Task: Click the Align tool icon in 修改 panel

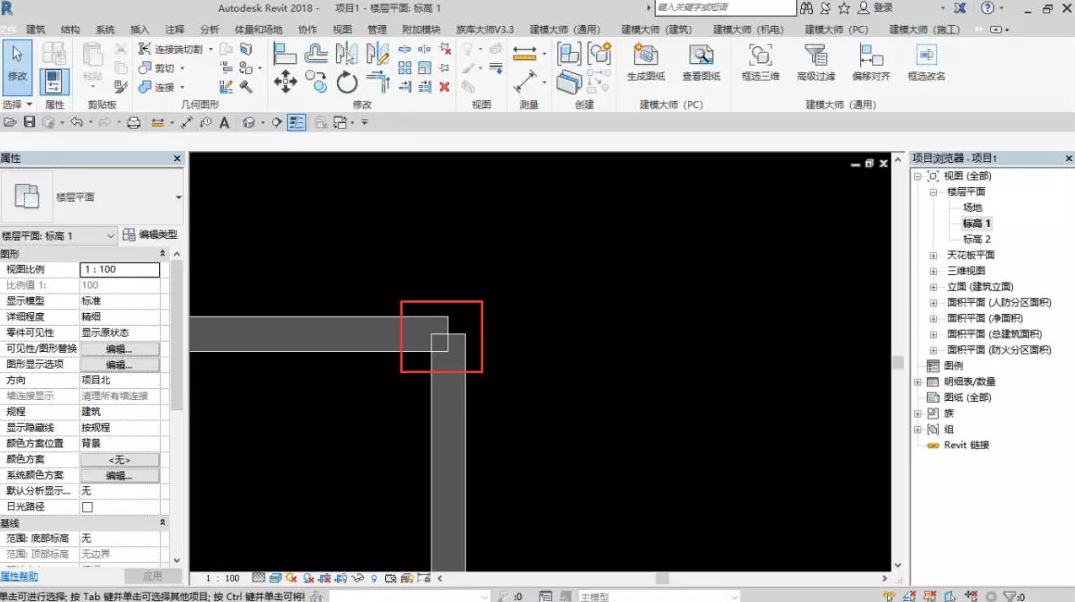Action: click(x=285, y=53)
